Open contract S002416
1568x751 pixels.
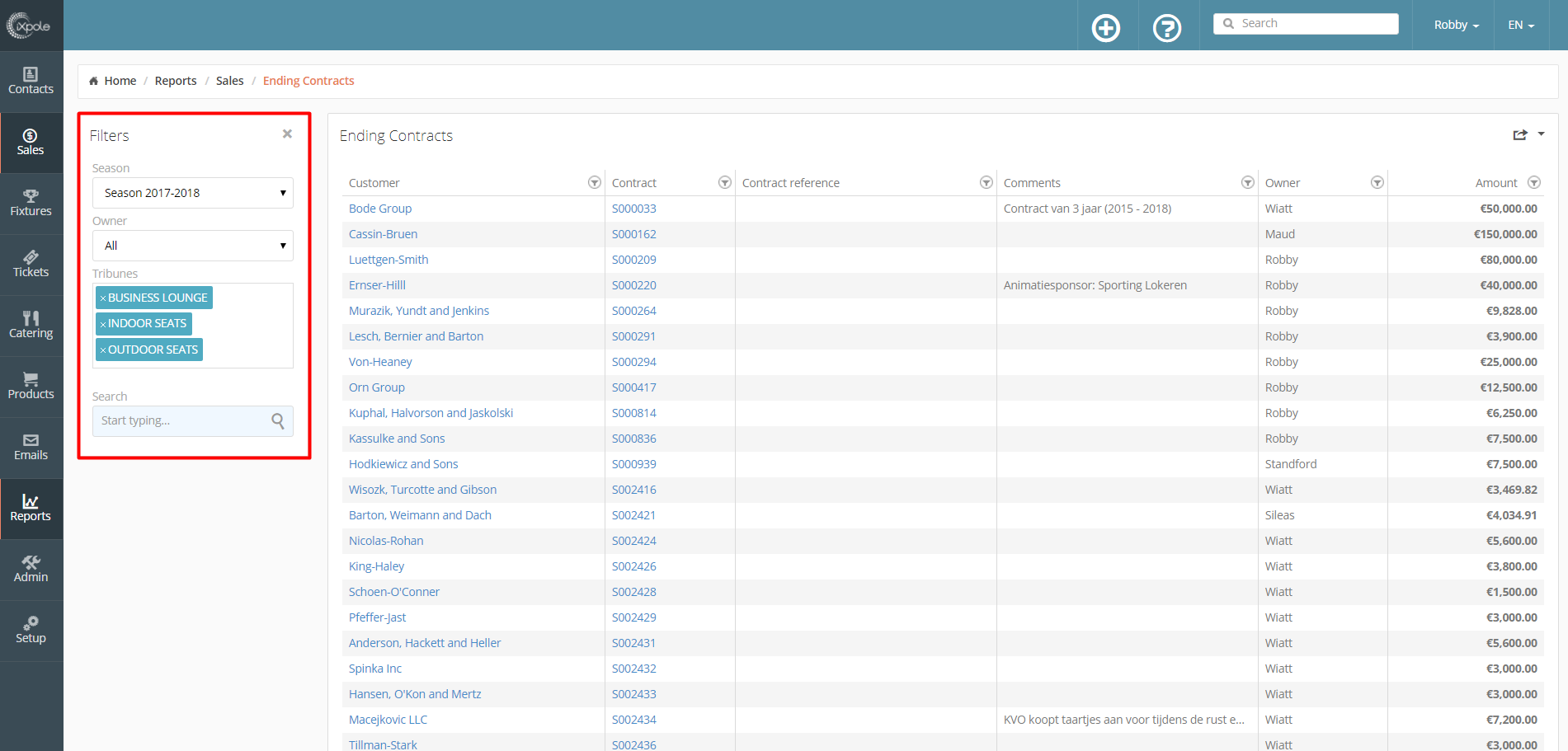click(x=634, y=490)
